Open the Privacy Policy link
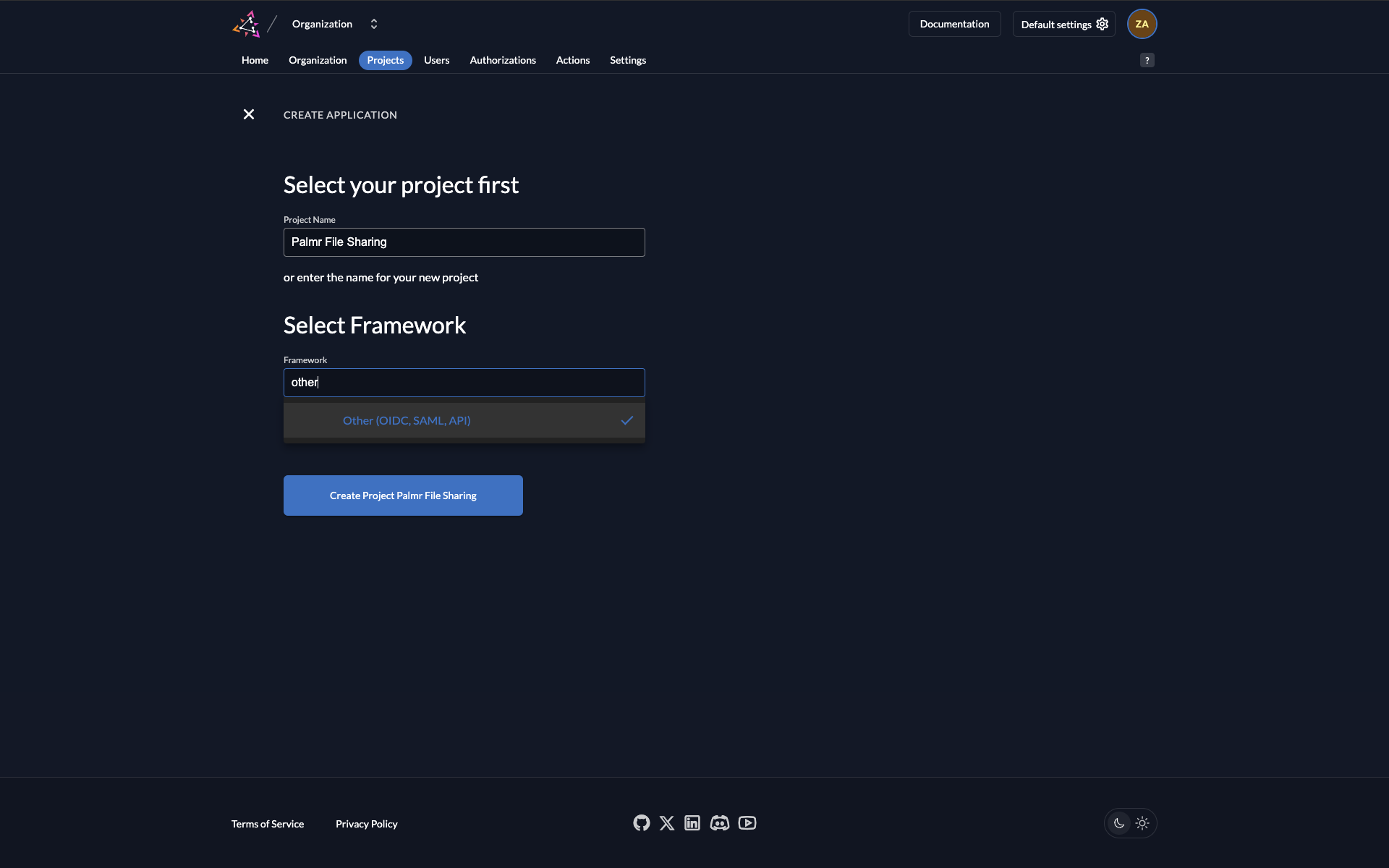The width and height of the screenshot is (1389, 868). (367, 824)
